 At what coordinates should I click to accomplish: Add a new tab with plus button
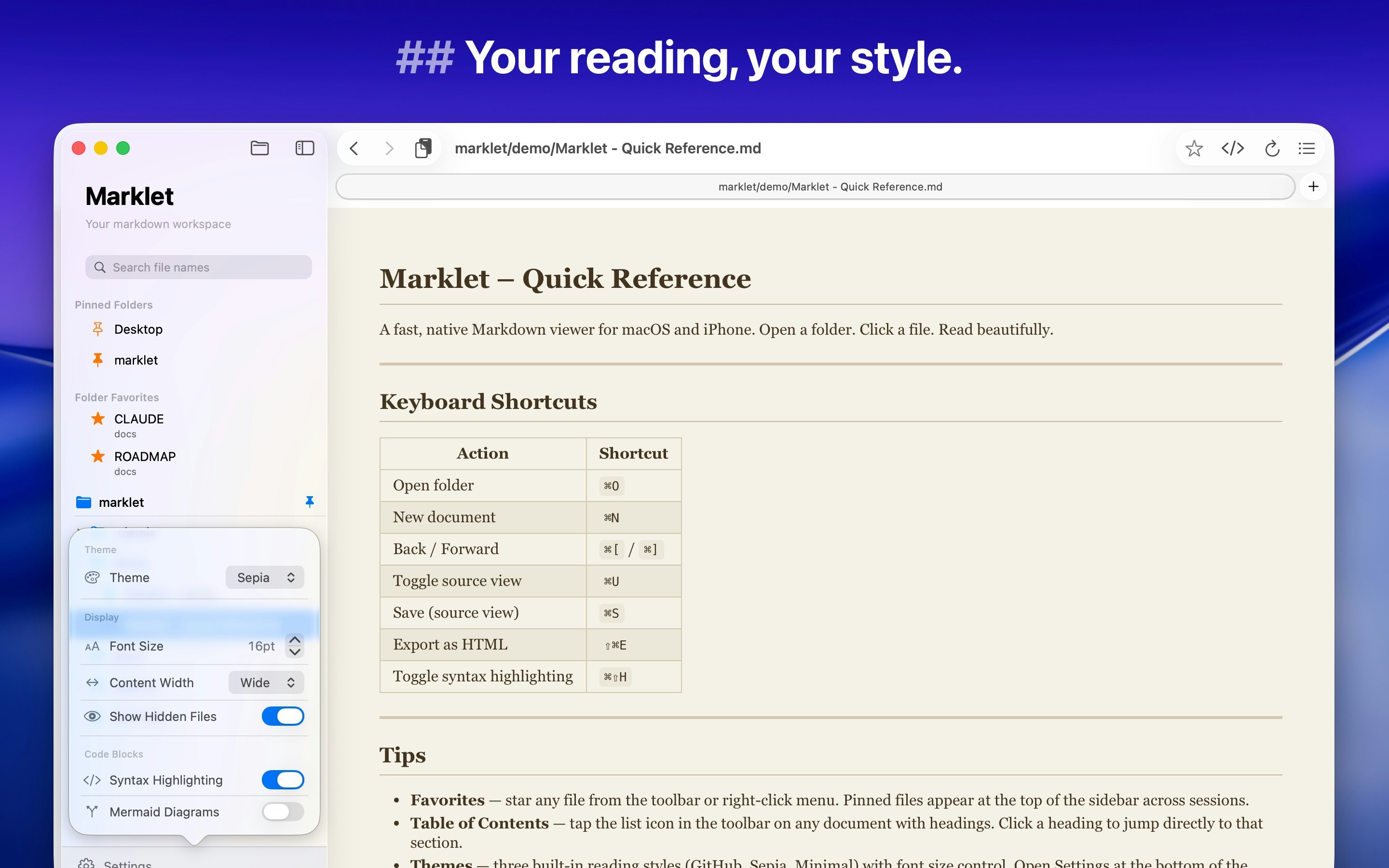[x=1313, y=187]
